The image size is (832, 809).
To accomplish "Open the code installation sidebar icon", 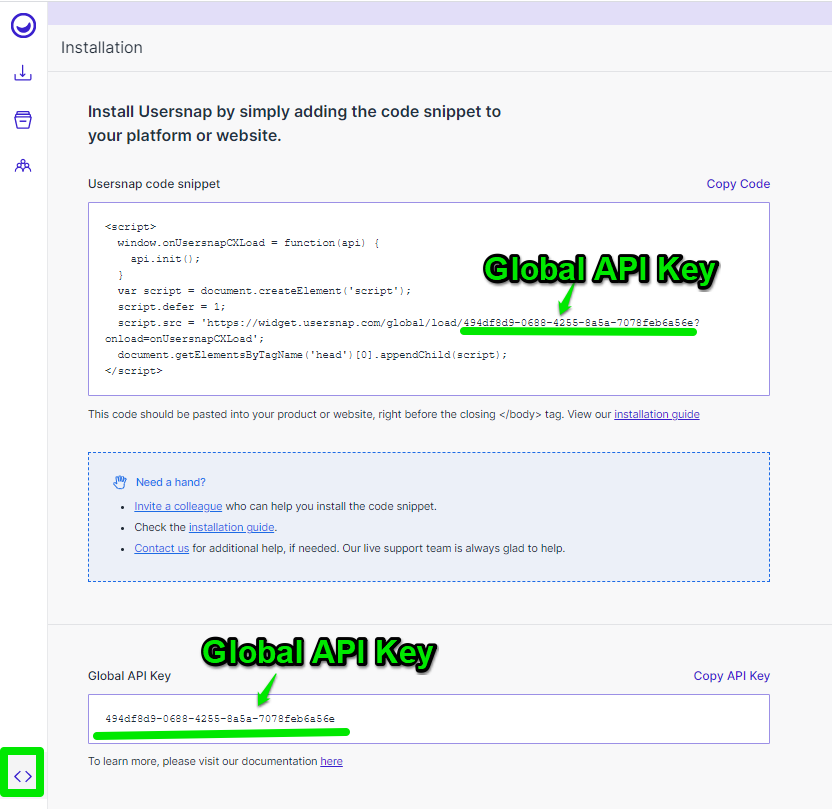I will click(x=23, y=776).
